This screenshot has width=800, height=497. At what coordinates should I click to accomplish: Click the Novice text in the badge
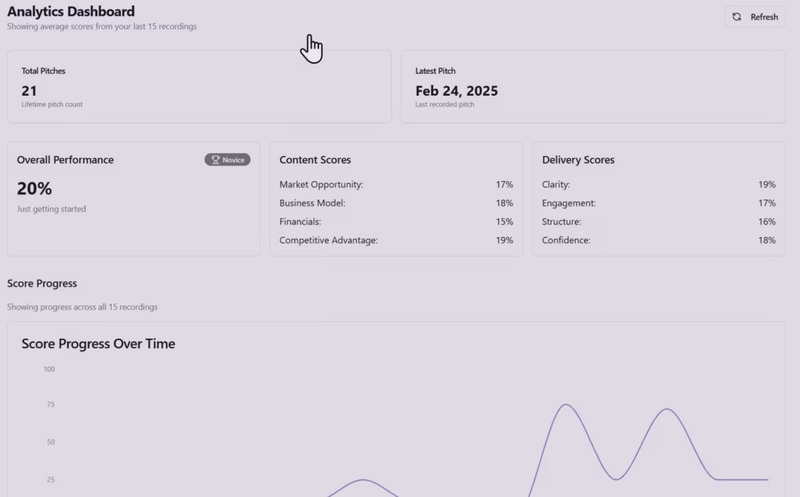(233, 160)
